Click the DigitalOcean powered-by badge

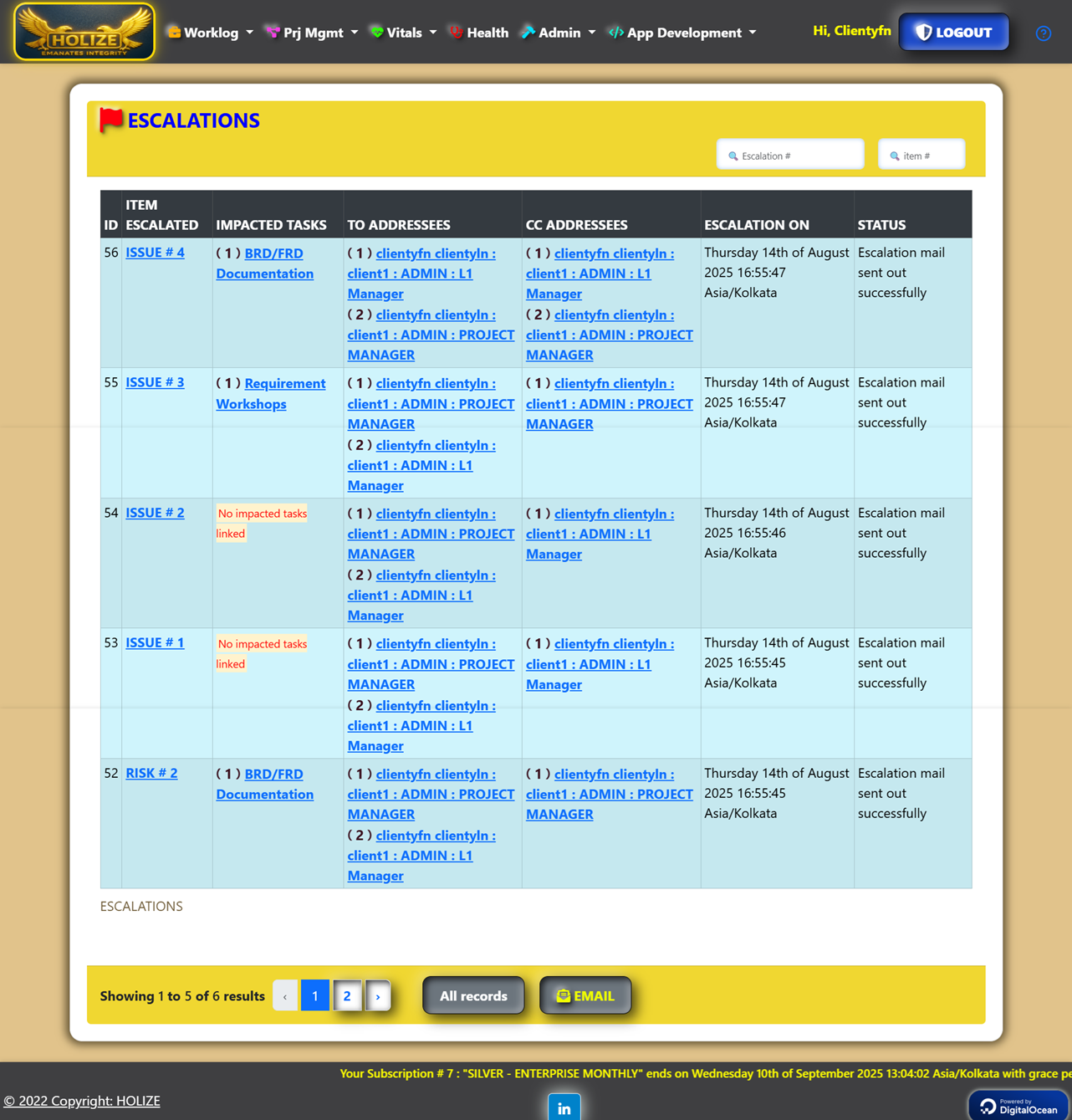1018,1106
